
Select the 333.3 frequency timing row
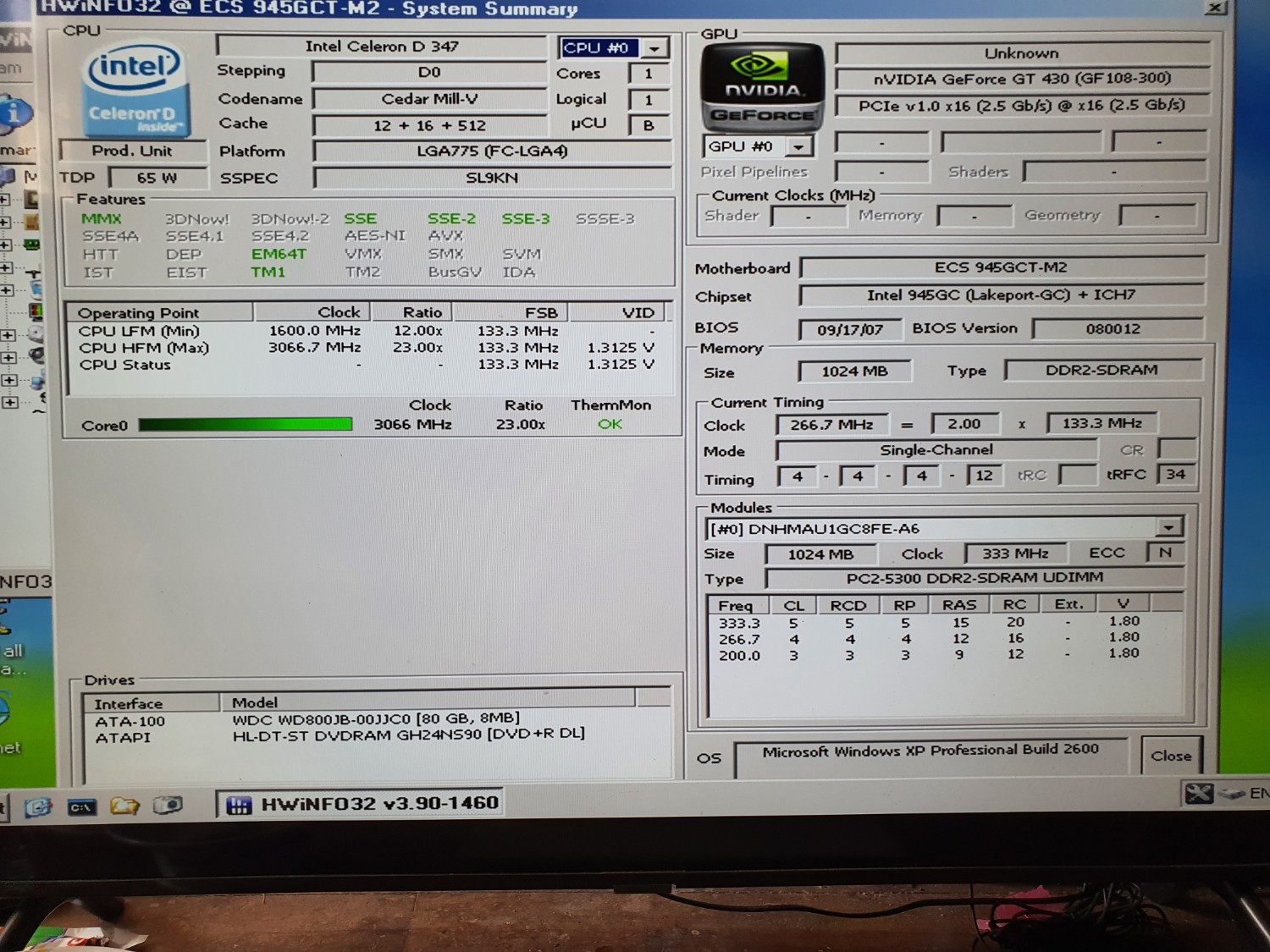coord(944,623)
